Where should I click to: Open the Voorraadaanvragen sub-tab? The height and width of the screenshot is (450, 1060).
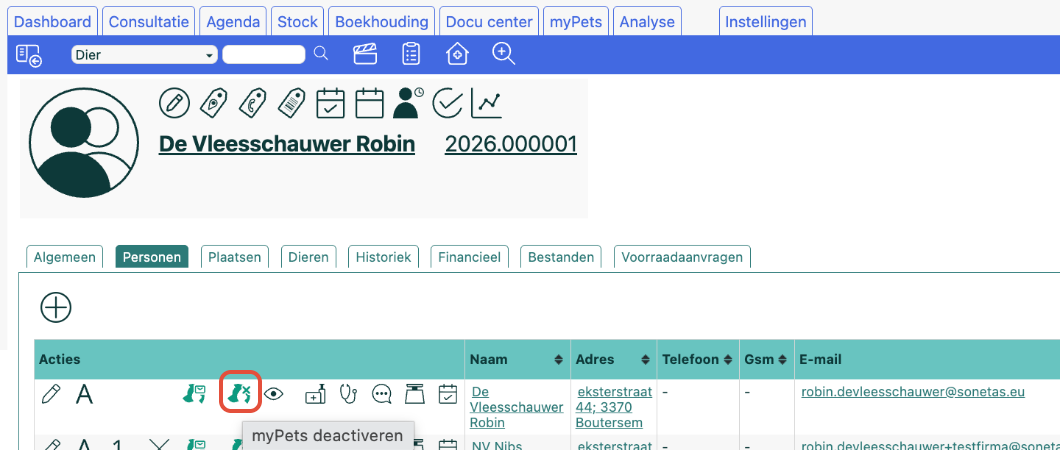coord(682,257)
